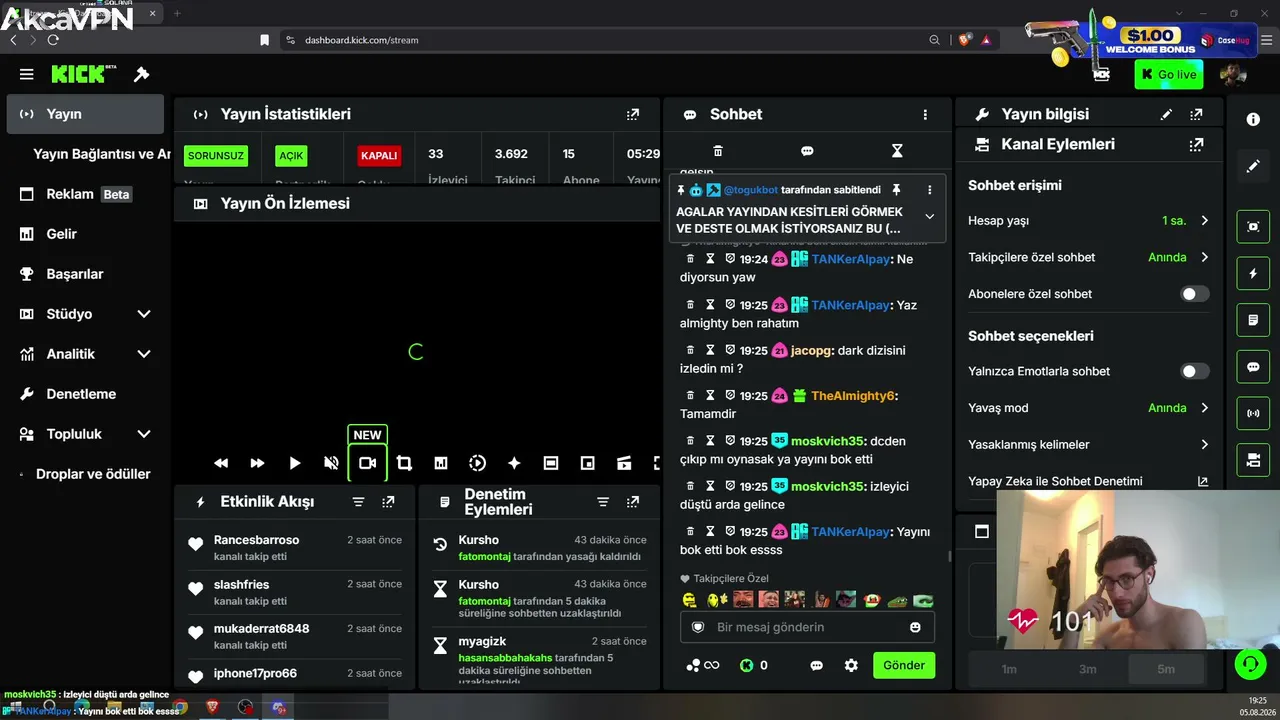Select the crop tool in preview toolbar

coord(404,463)
